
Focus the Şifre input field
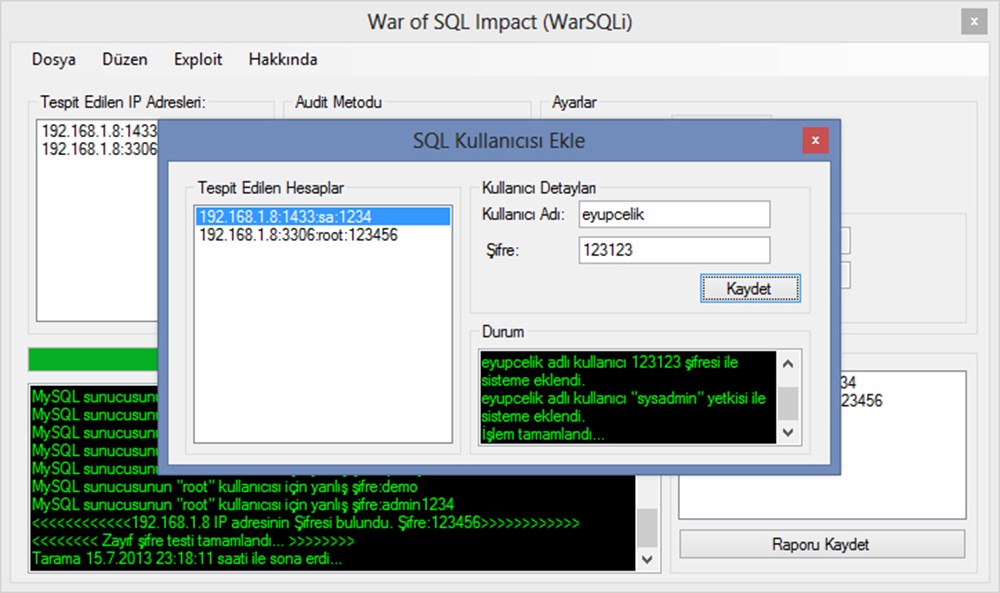[x=674, y=250]
